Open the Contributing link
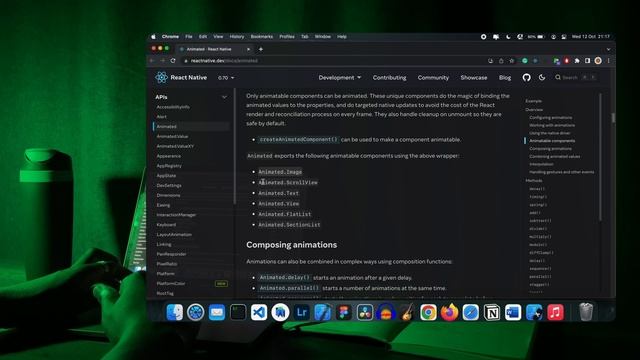The width and height of the screenshot is (640, 360). pyautogui.click(x=389, y=78)
